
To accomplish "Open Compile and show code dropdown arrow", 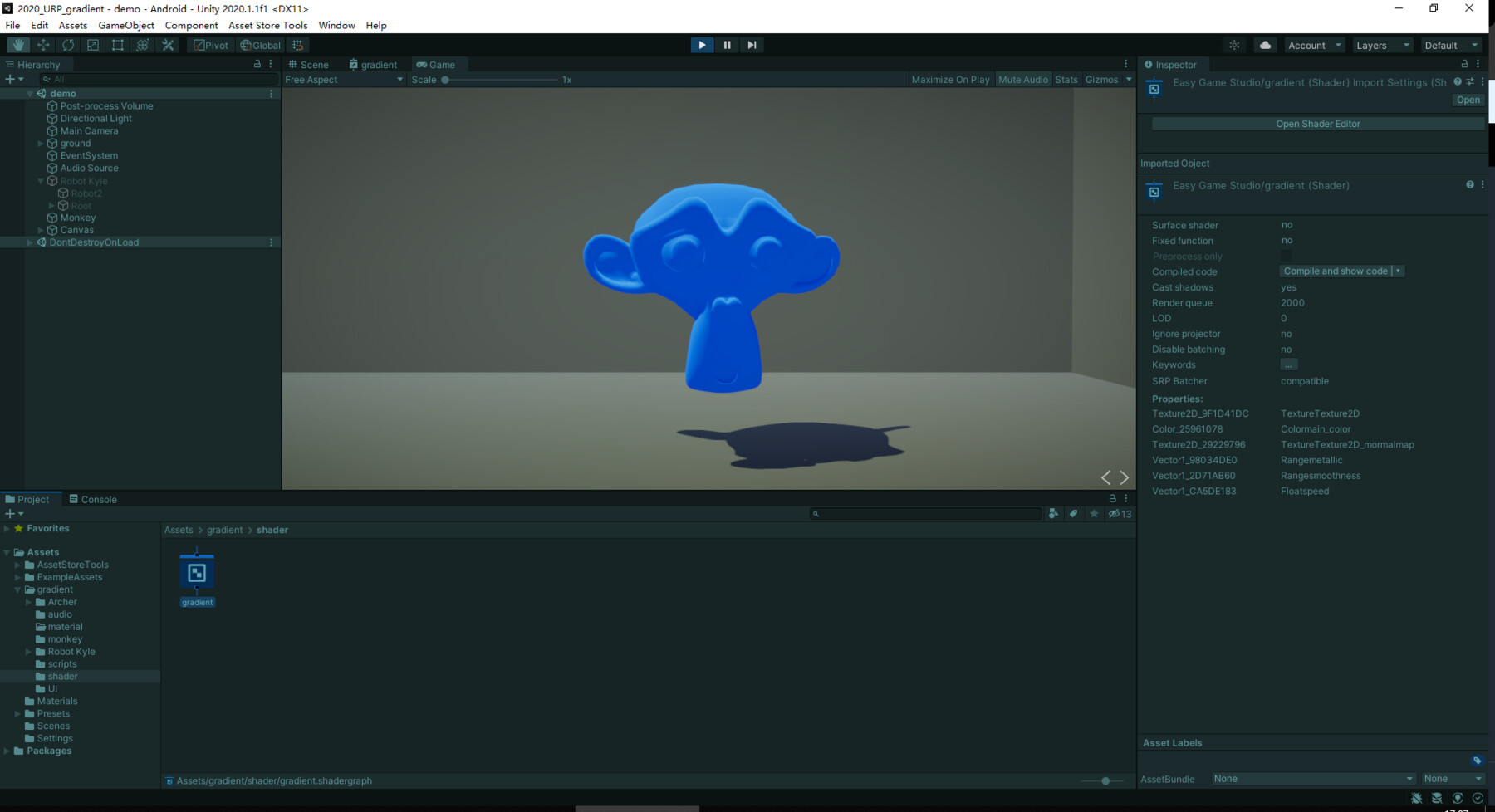I will pos(1399,271).
